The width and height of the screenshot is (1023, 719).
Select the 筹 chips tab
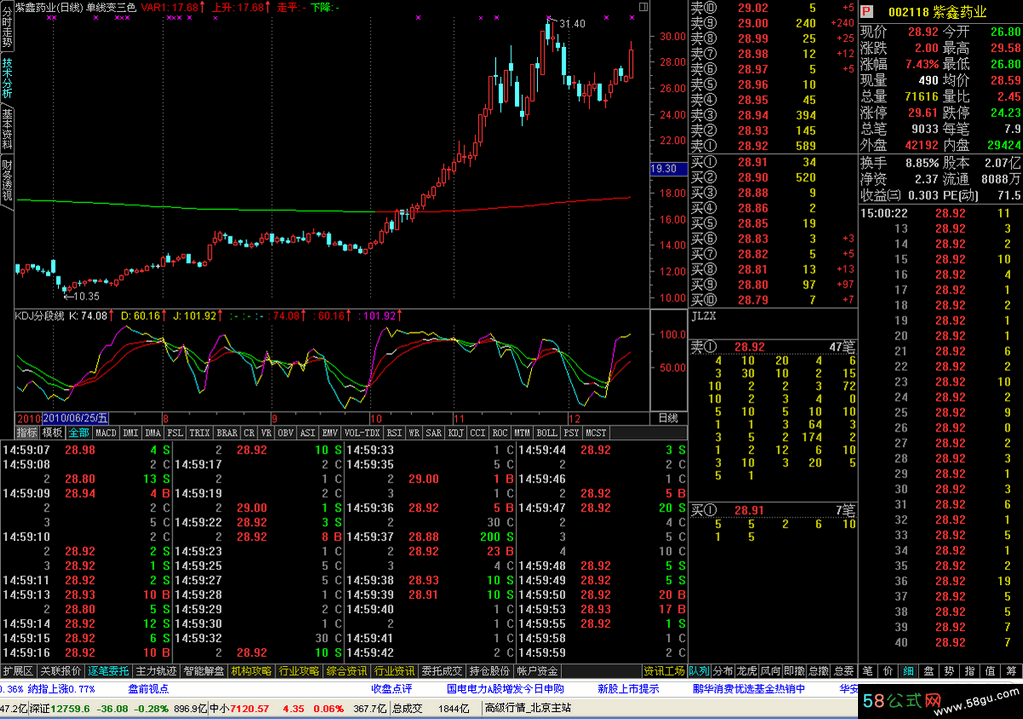[1011, 671]
